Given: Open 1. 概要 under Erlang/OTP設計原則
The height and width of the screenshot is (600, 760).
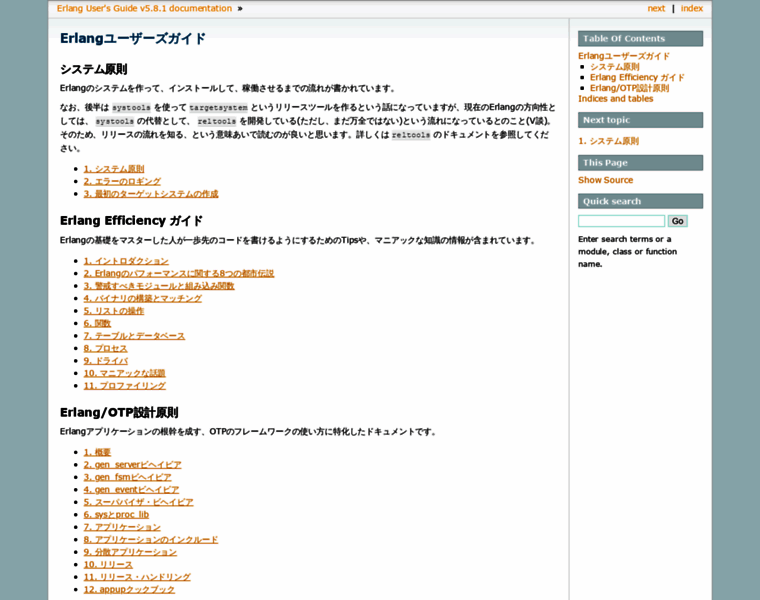Looking at the screenshot, I should [97, 452].
